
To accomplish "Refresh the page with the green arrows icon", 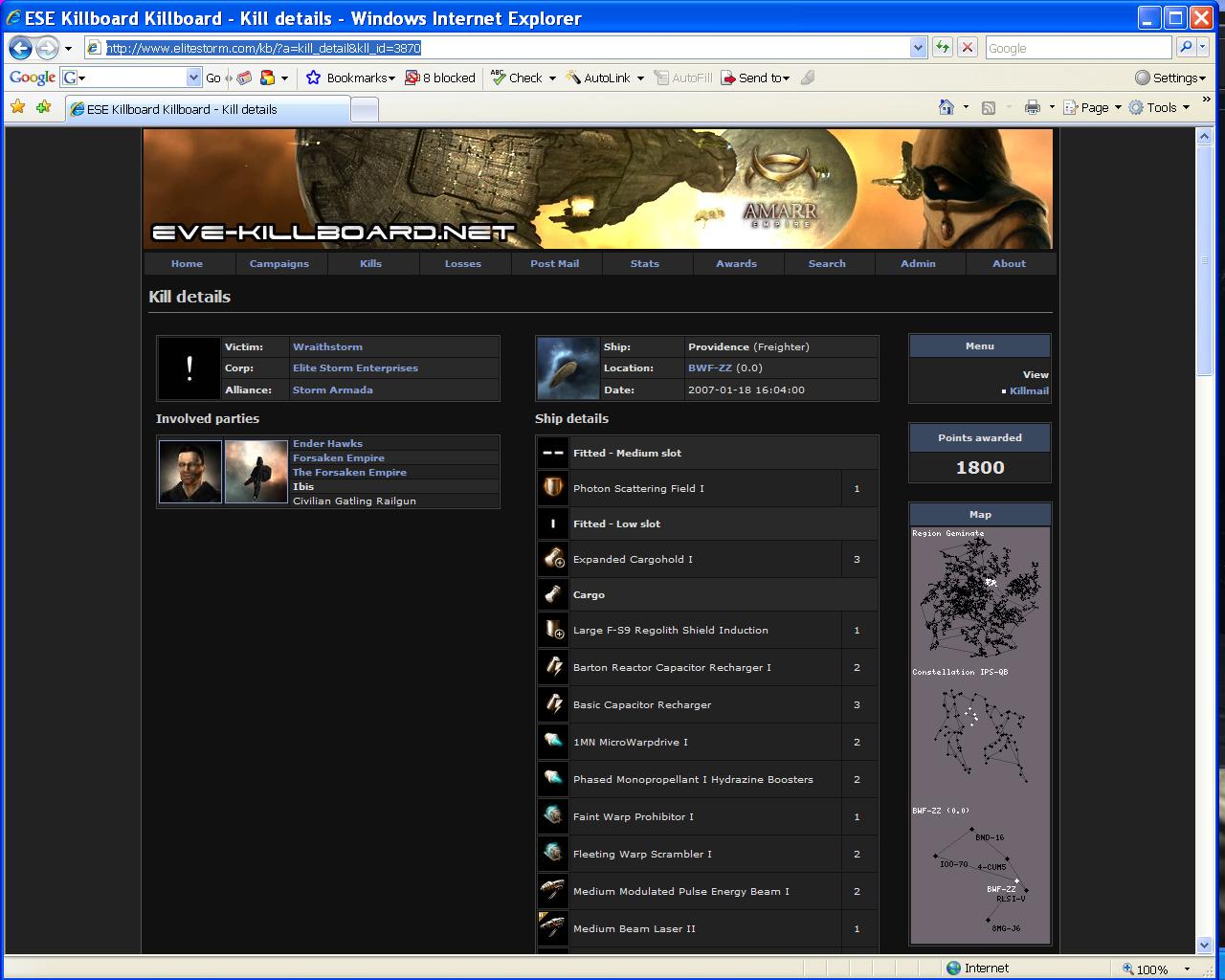I will [x=943, y=47].
